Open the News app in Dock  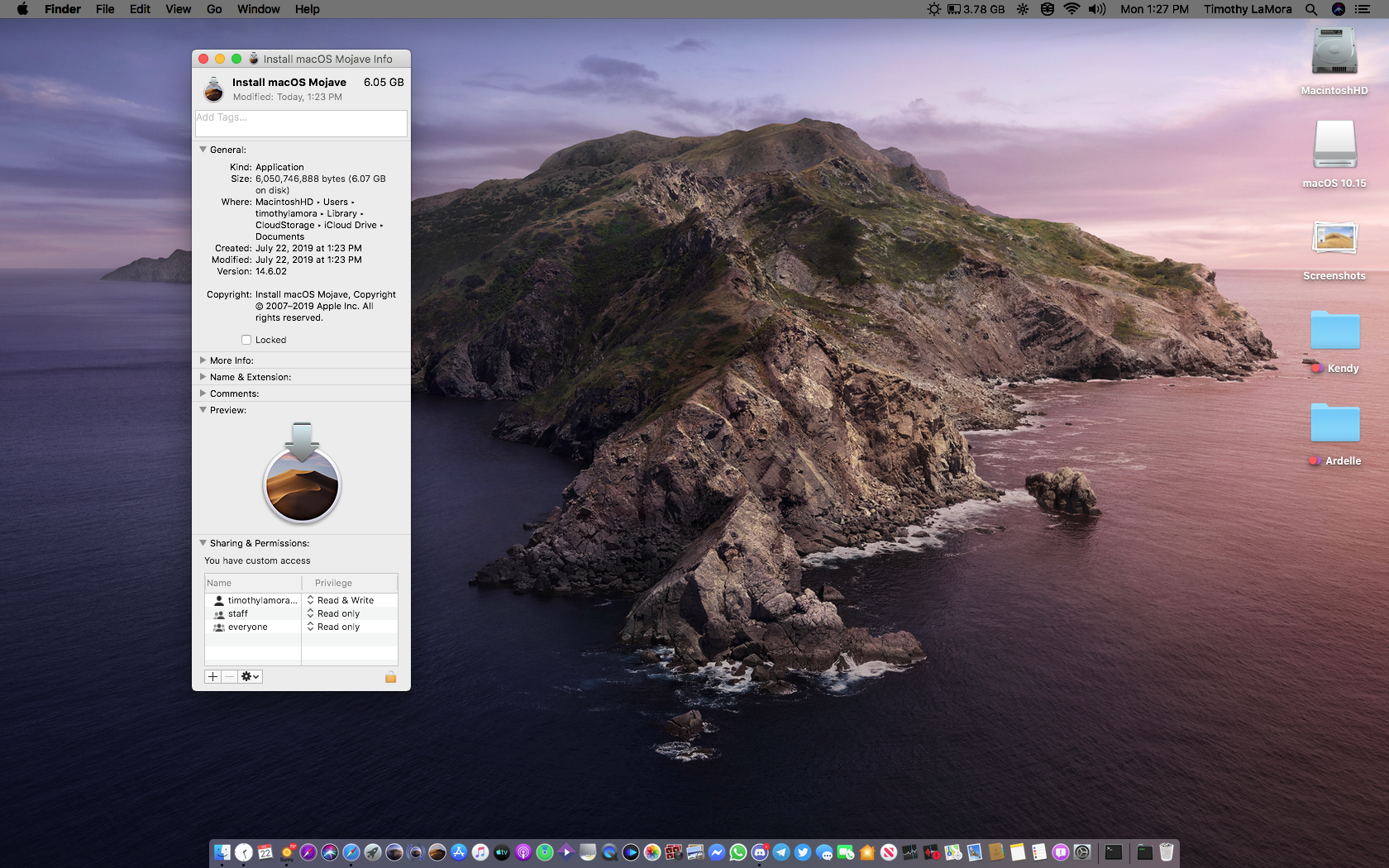point(889,852)
